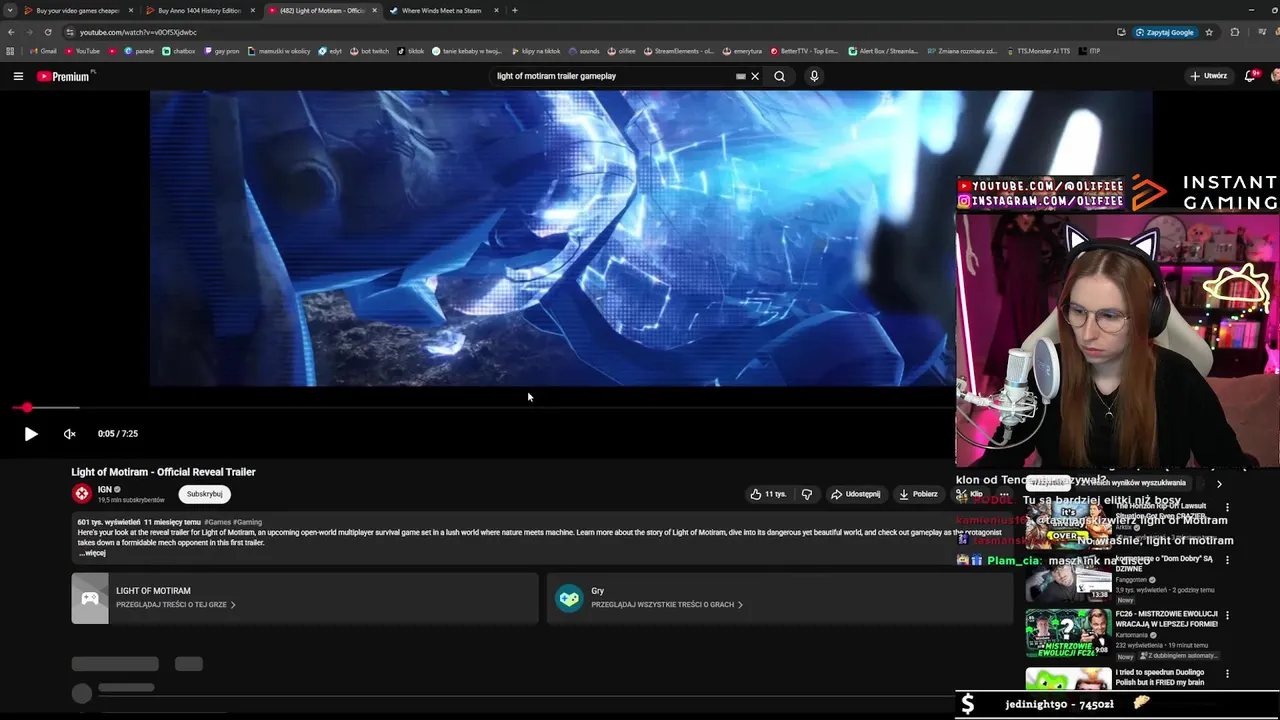Click the Light of Motiram - Official Reveal Trailer title
The height and width of the screenshot is (720, 1280).
pos(163,472)
